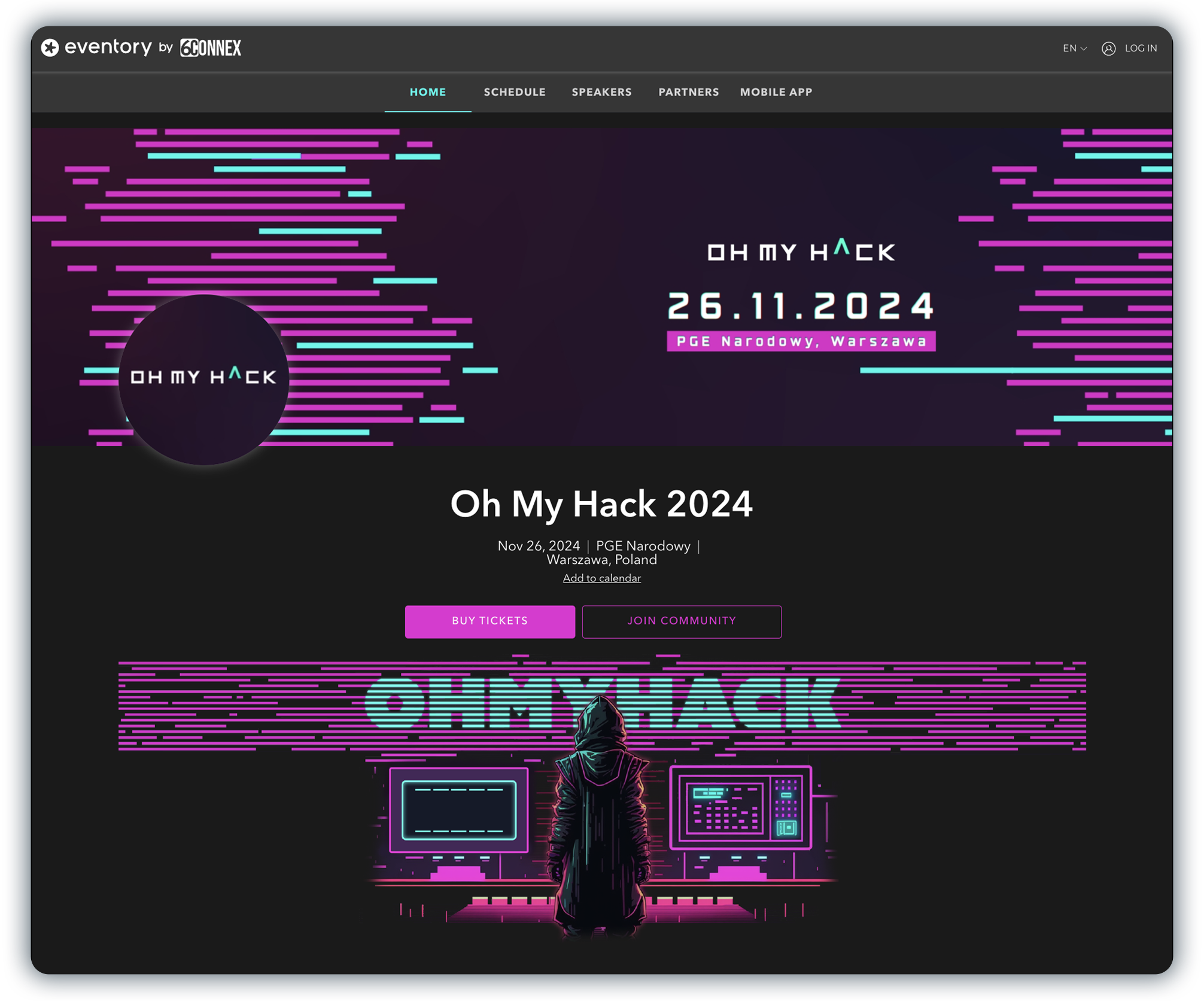Click the Add to calendar link
Viewport: 1204px width, 1001px height.
601,579
